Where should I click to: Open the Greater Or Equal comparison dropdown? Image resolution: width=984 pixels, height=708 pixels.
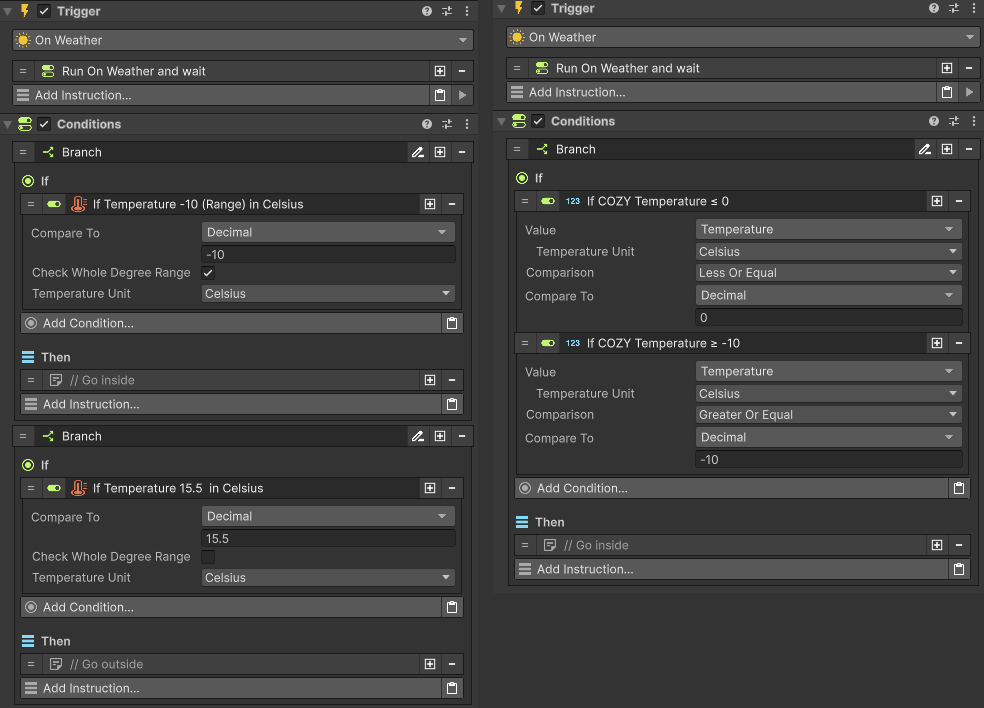828,415
